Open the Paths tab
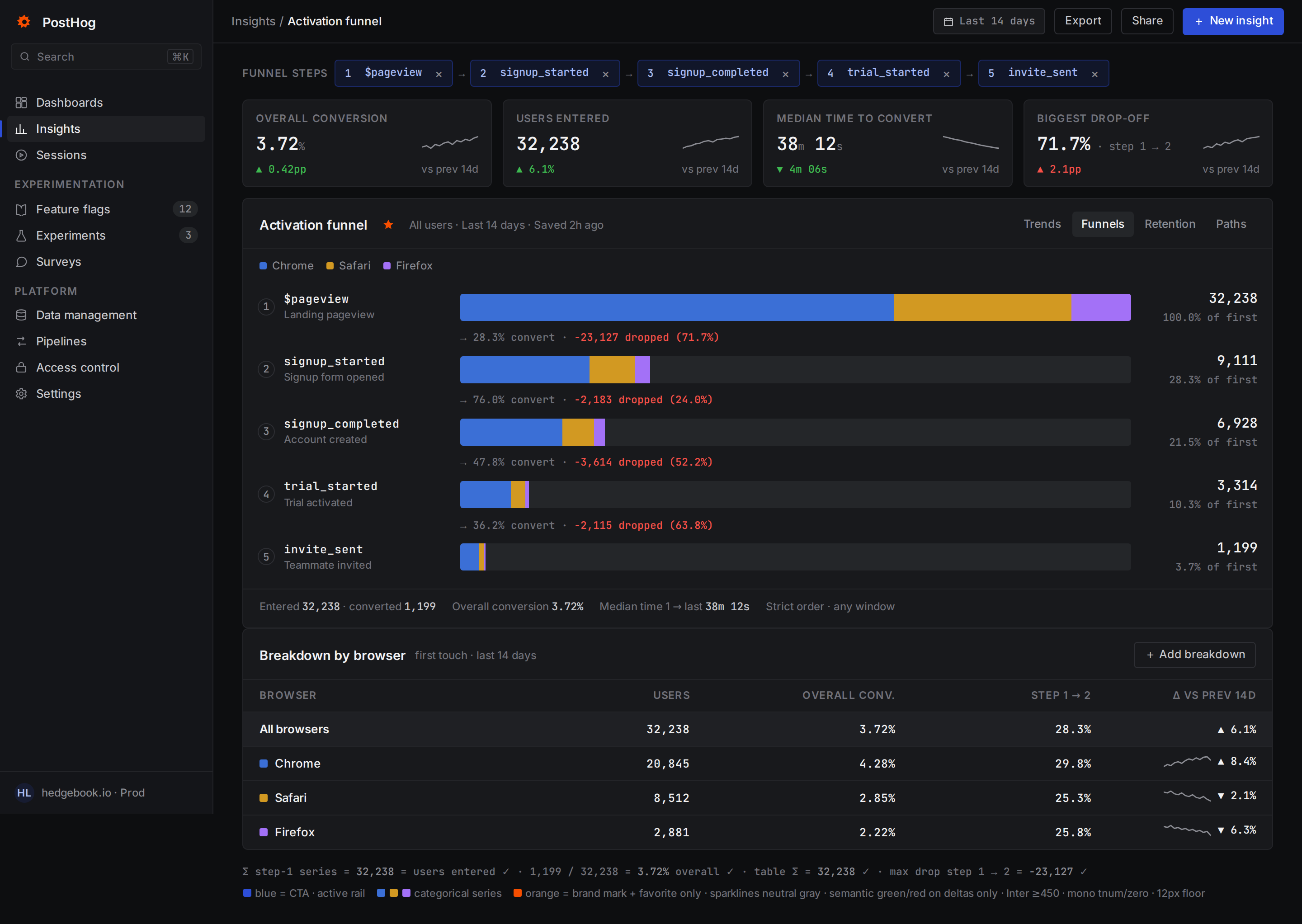 [1231, 224]
